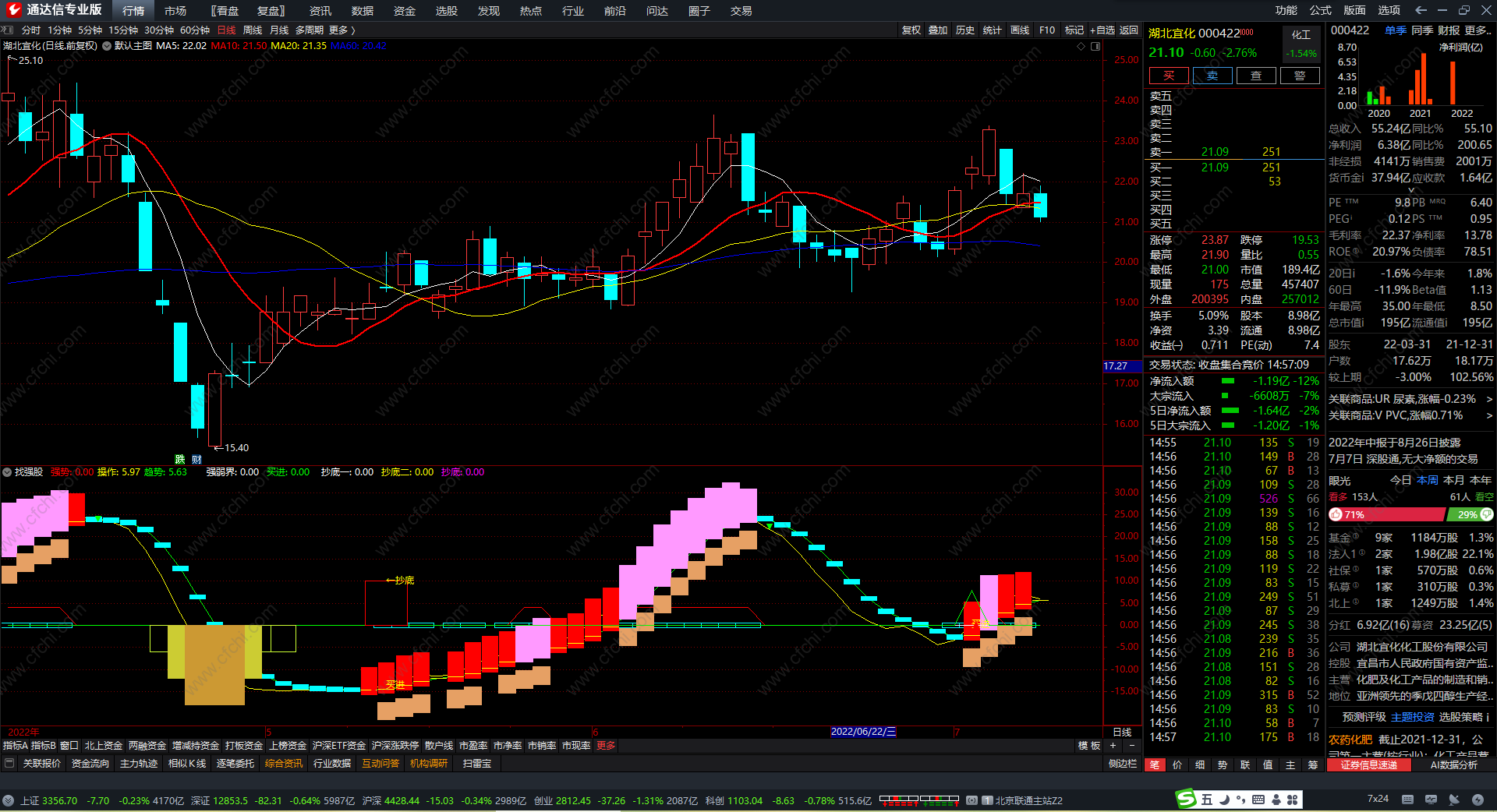Open the 复权 dropdown
Viewport: 1497px width, 812px height.
tap(911, 30)
